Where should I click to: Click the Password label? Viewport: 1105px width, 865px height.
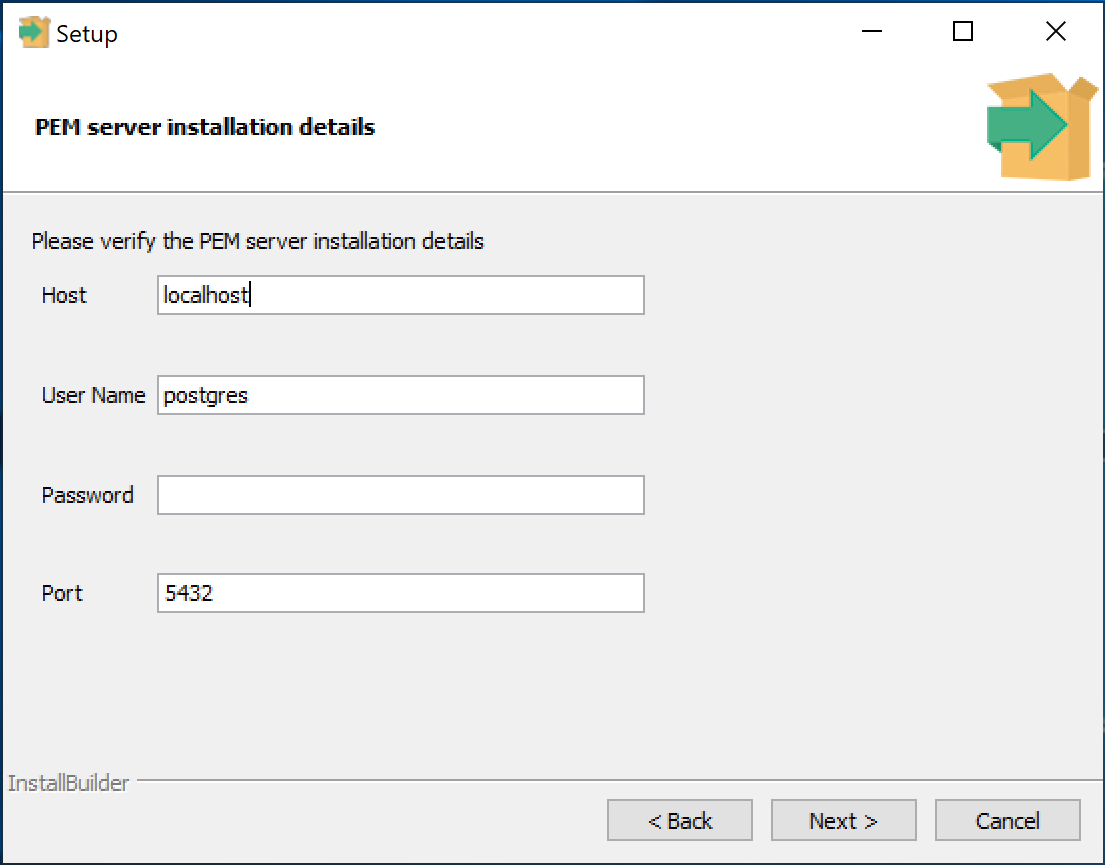click(87, 496)
